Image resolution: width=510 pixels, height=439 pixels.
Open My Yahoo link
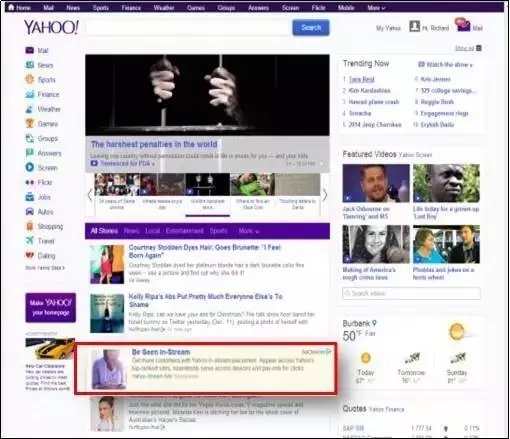[x=388, y=28]
